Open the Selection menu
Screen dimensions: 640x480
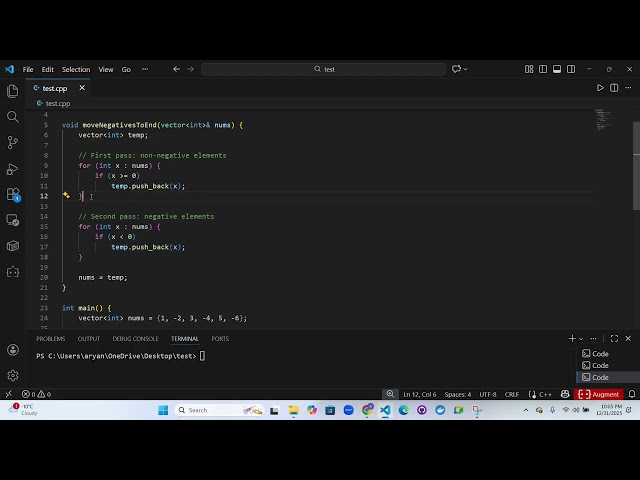pyautogui.click(x=76, y=69)
